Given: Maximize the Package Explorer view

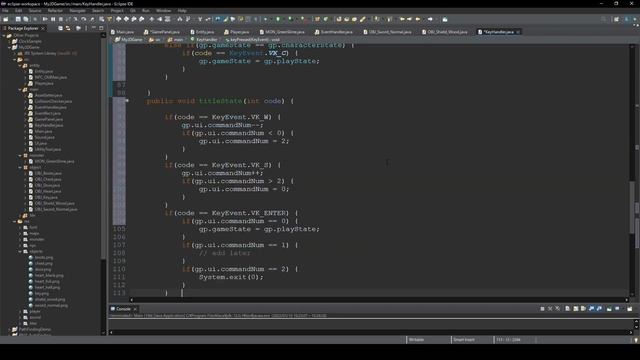Looking at the screenshot, I should [x=101, y=28].
